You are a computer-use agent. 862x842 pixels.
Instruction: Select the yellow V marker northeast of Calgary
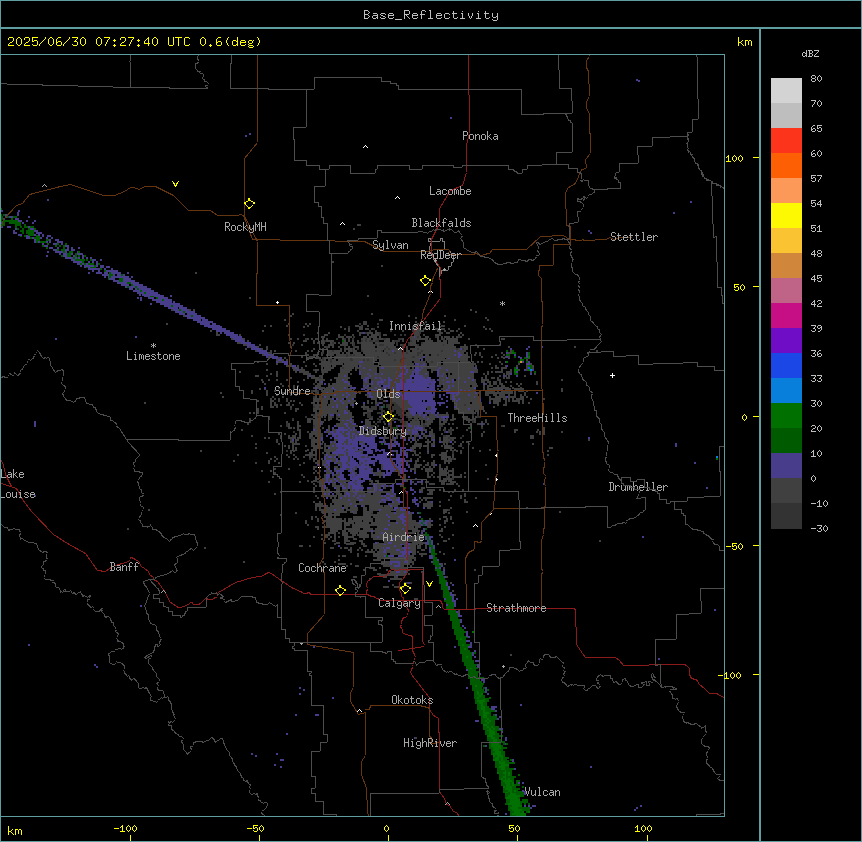tap(429, 584)
